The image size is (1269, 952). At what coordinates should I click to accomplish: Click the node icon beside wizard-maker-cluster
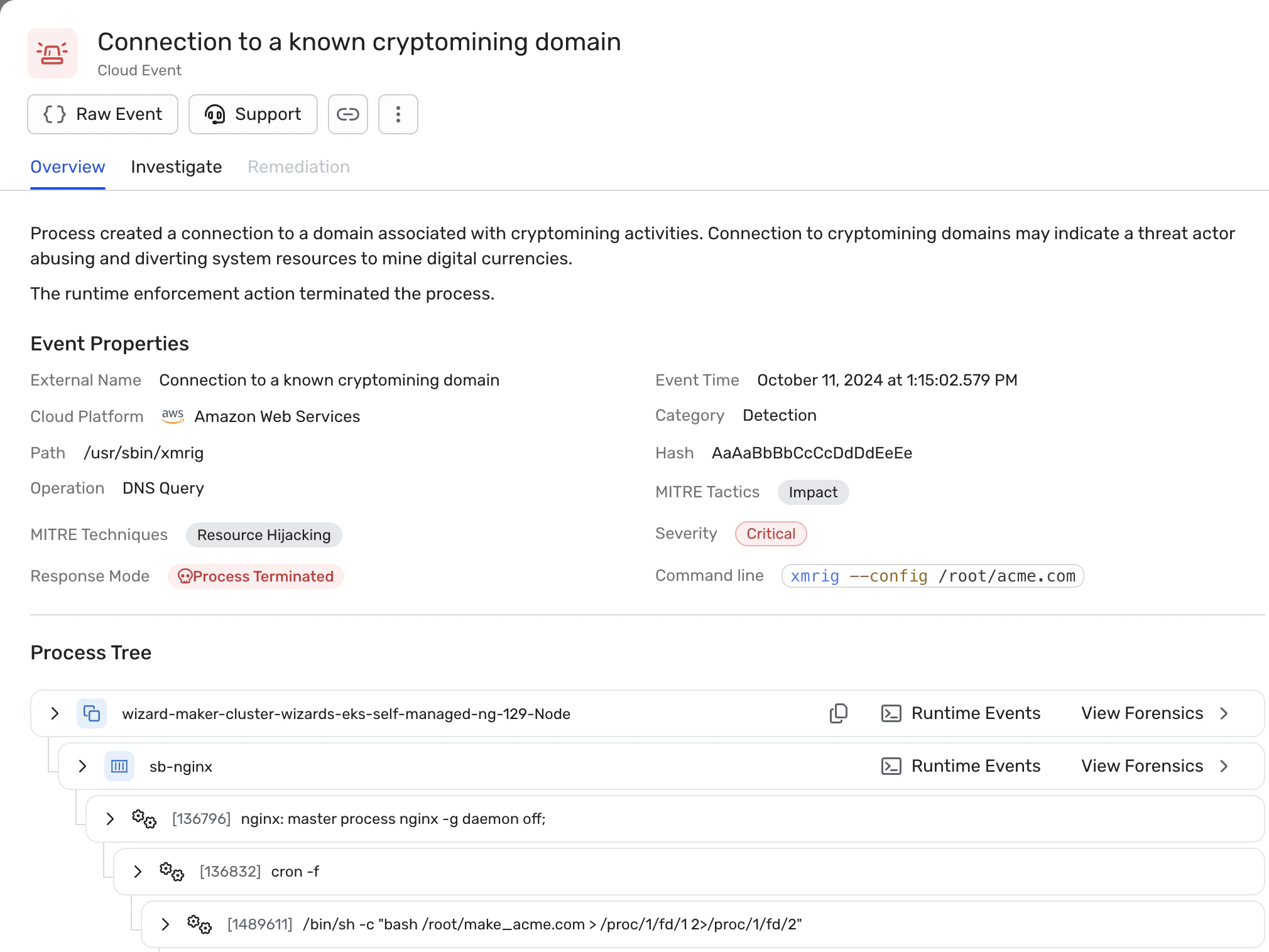tap(92, 713)
